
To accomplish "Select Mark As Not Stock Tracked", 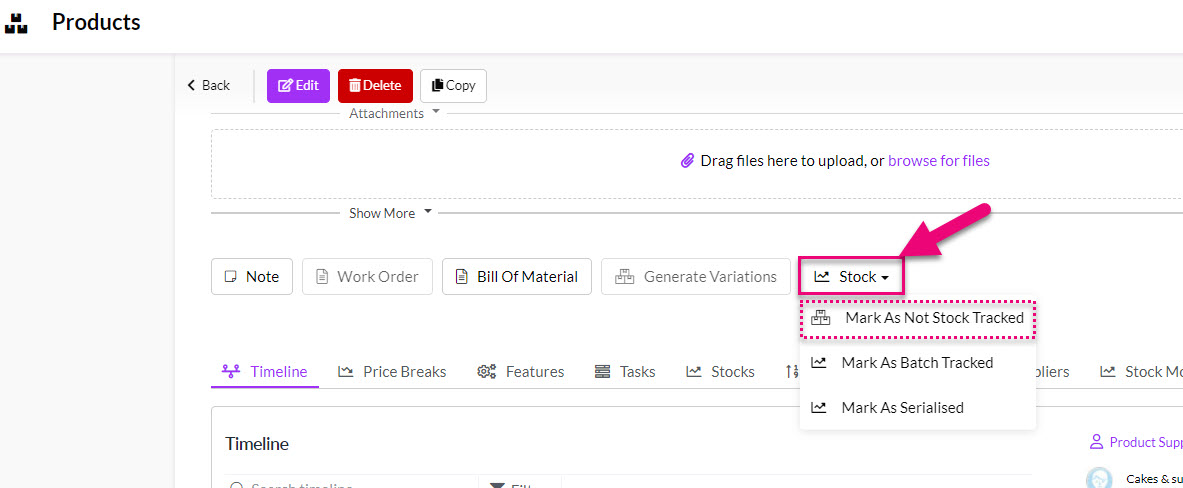I will click(x=917, y=318).
